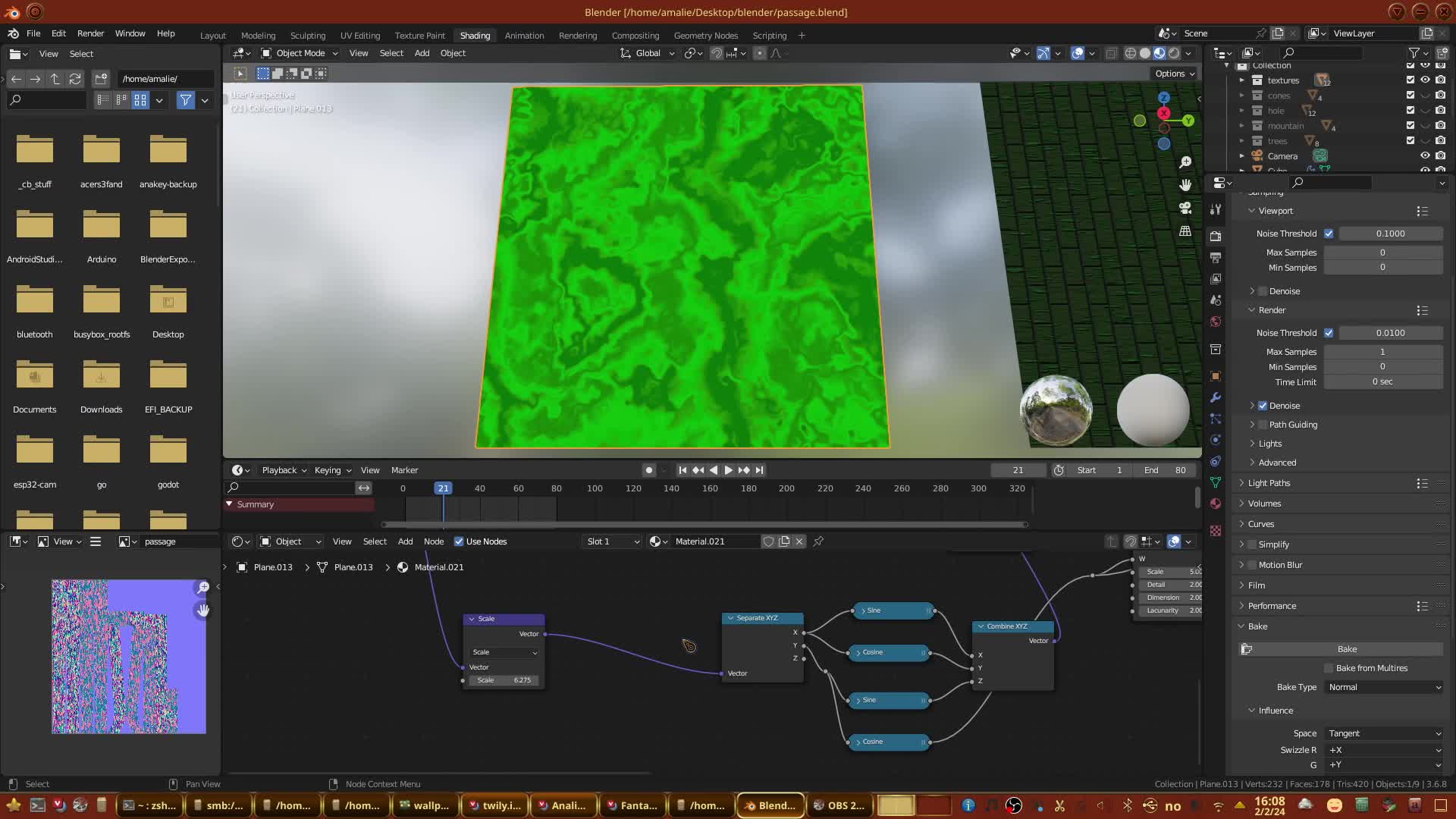Refresh the file browser directory
Screen dimensions: 1456x819
click(x=74, y=79)
